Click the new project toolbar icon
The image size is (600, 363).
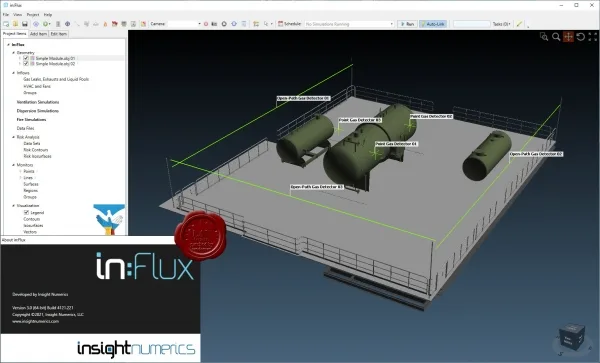6,24
